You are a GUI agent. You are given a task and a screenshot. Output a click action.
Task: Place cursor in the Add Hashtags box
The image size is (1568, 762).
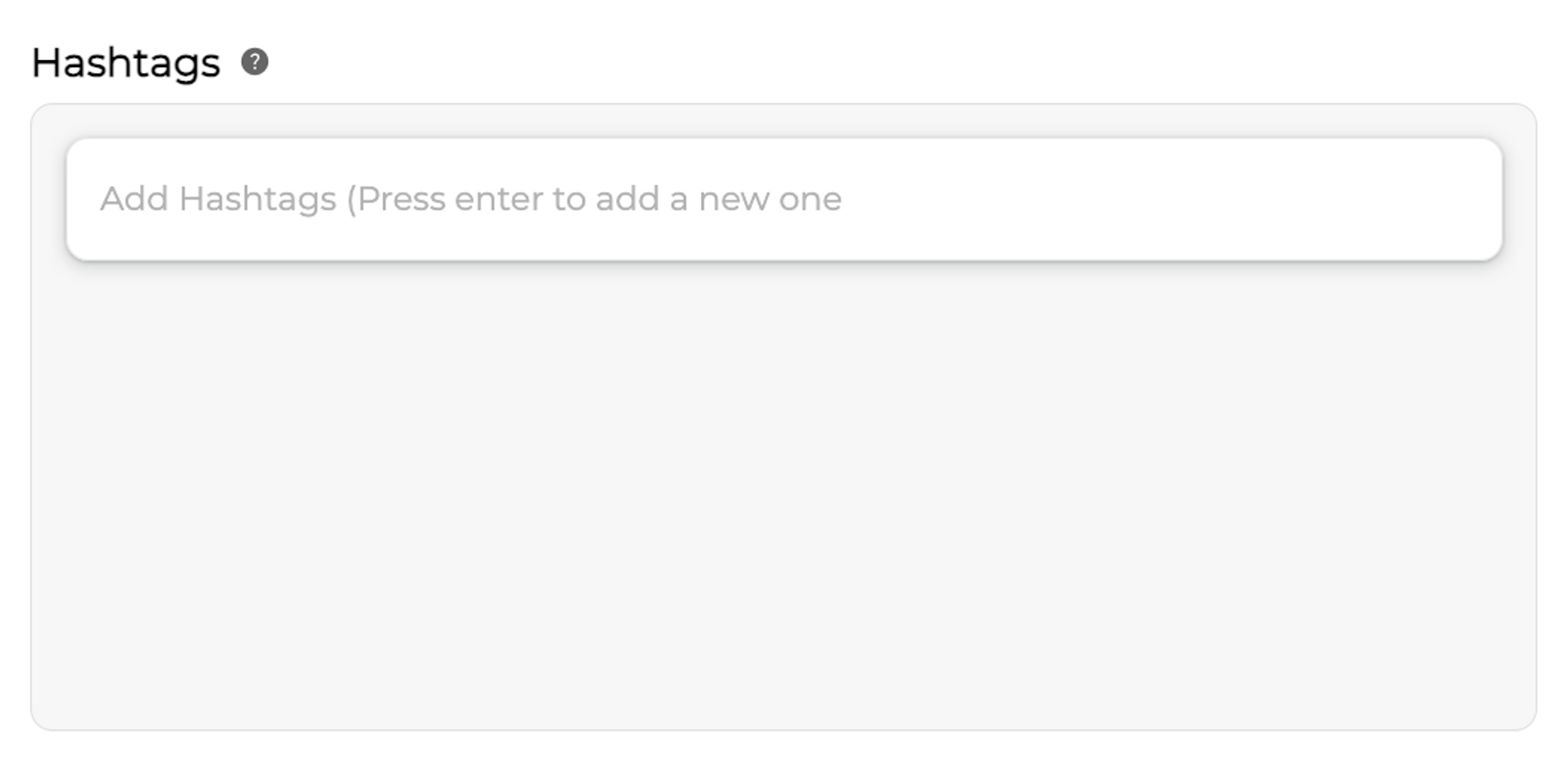[x=784, y=199]
